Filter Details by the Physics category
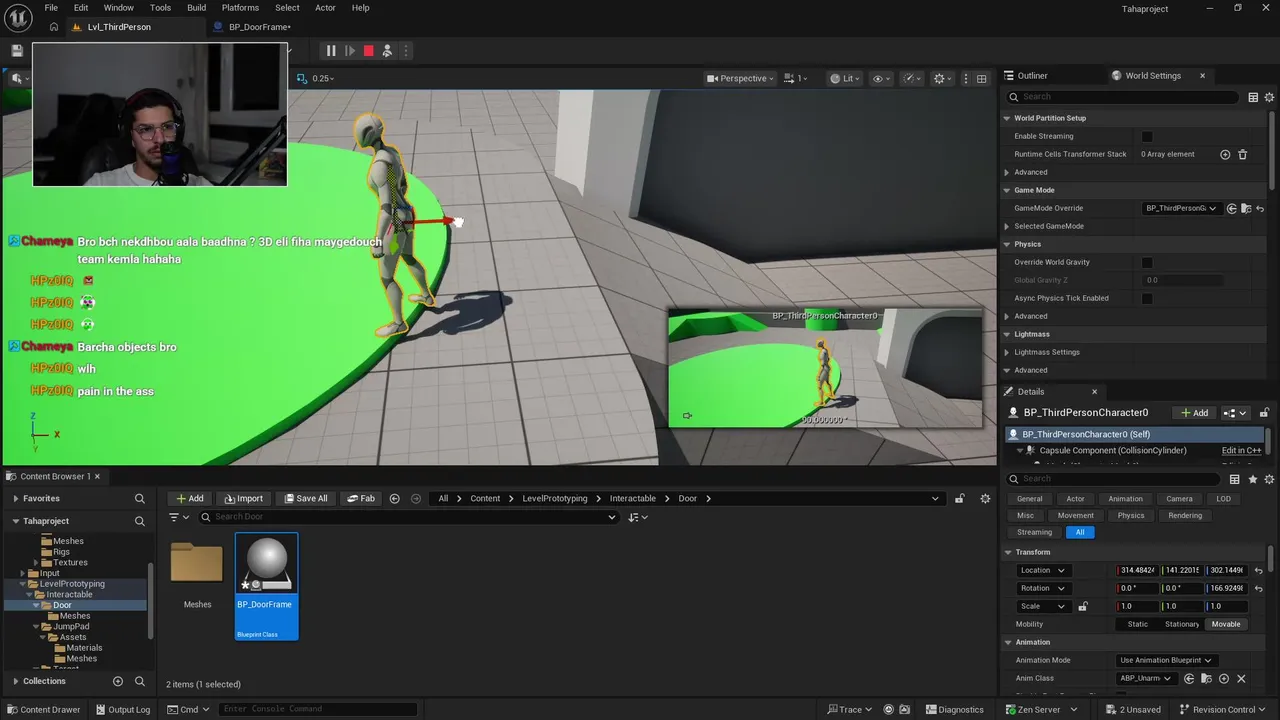The image size is (1280, 720). coord(1130,516)
